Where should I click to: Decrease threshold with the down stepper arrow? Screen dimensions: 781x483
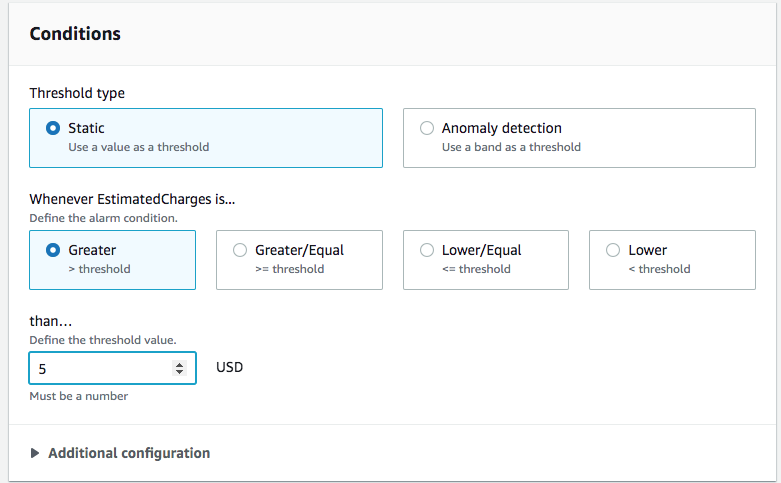click(x=180, y=372)
